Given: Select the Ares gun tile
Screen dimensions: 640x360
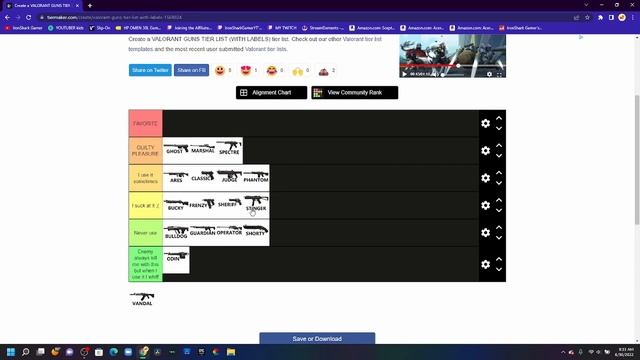Looking at the screenshot, I should pyautogui.click(x=176, y=178).
